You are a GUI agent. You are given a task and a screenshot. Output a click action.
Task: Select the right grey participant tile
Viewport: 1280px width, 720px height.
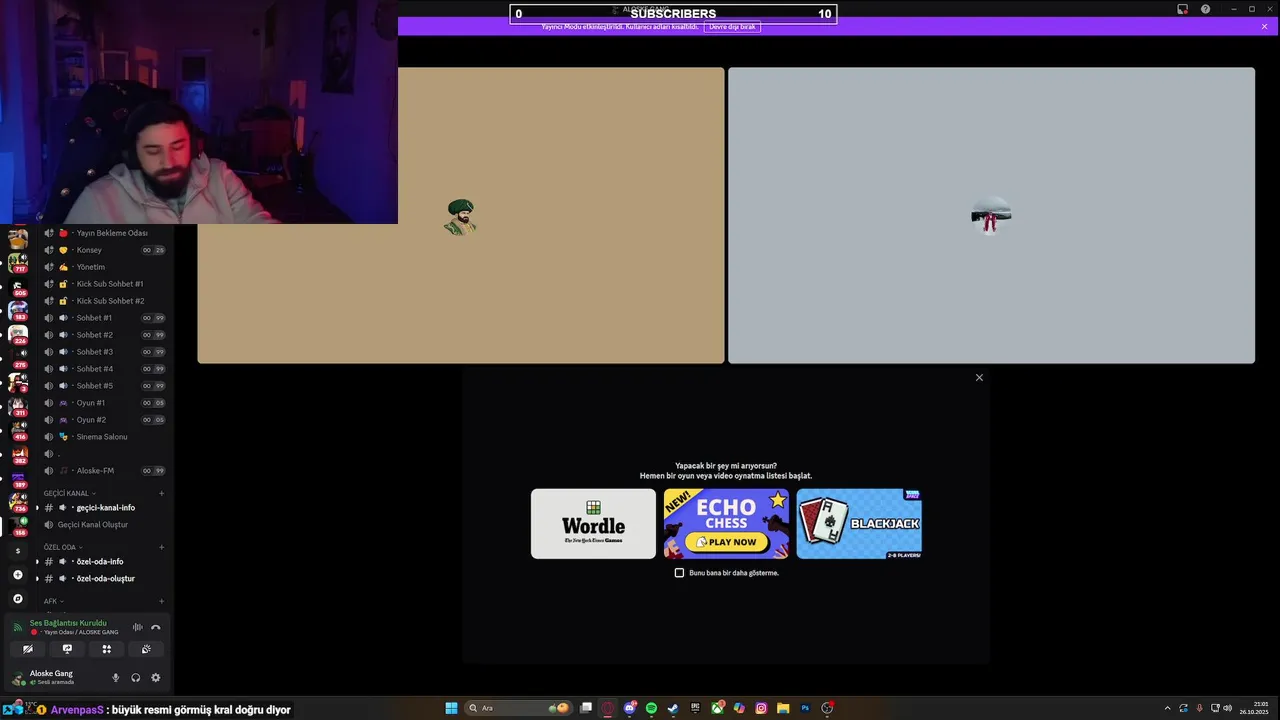click(x=991, y=215)
